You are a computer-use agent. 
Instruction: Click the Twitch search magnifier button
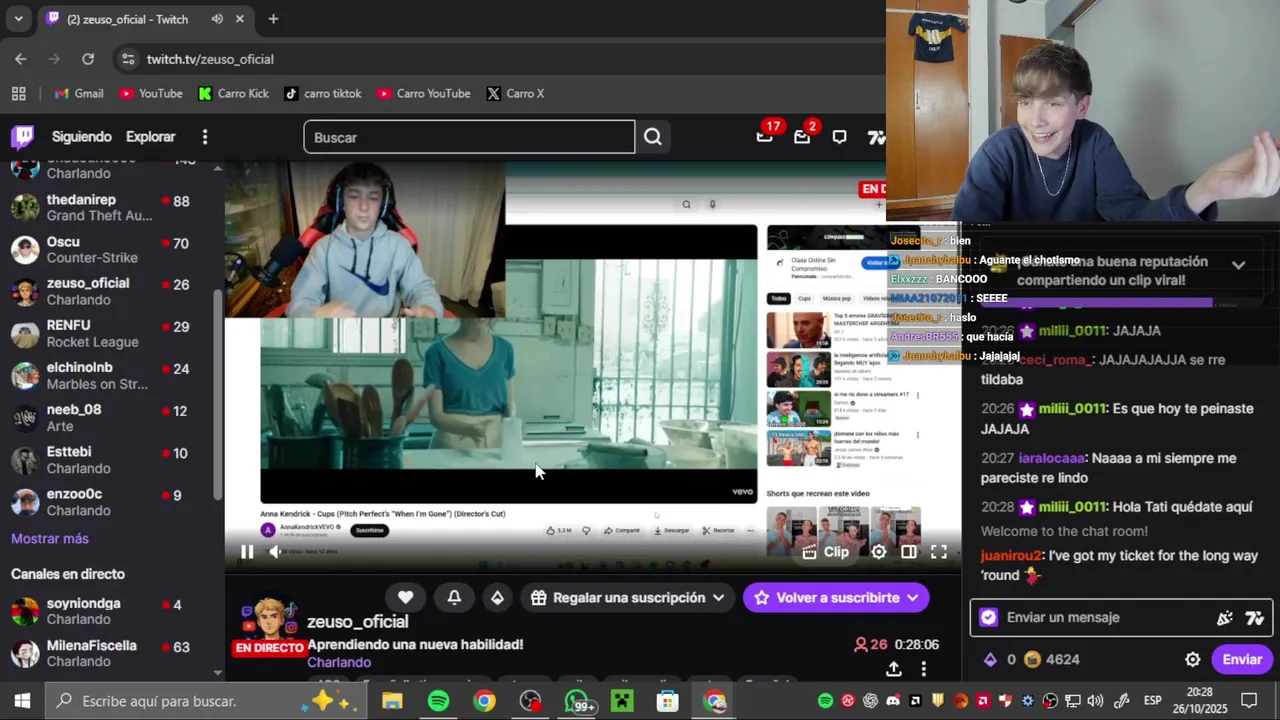click(653, 137)
